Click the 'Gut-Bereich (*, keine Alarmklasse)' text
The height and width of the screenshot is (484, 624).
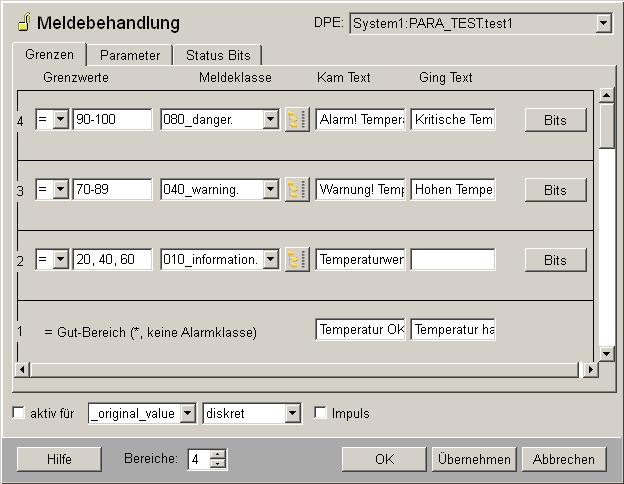coord(157,332)
